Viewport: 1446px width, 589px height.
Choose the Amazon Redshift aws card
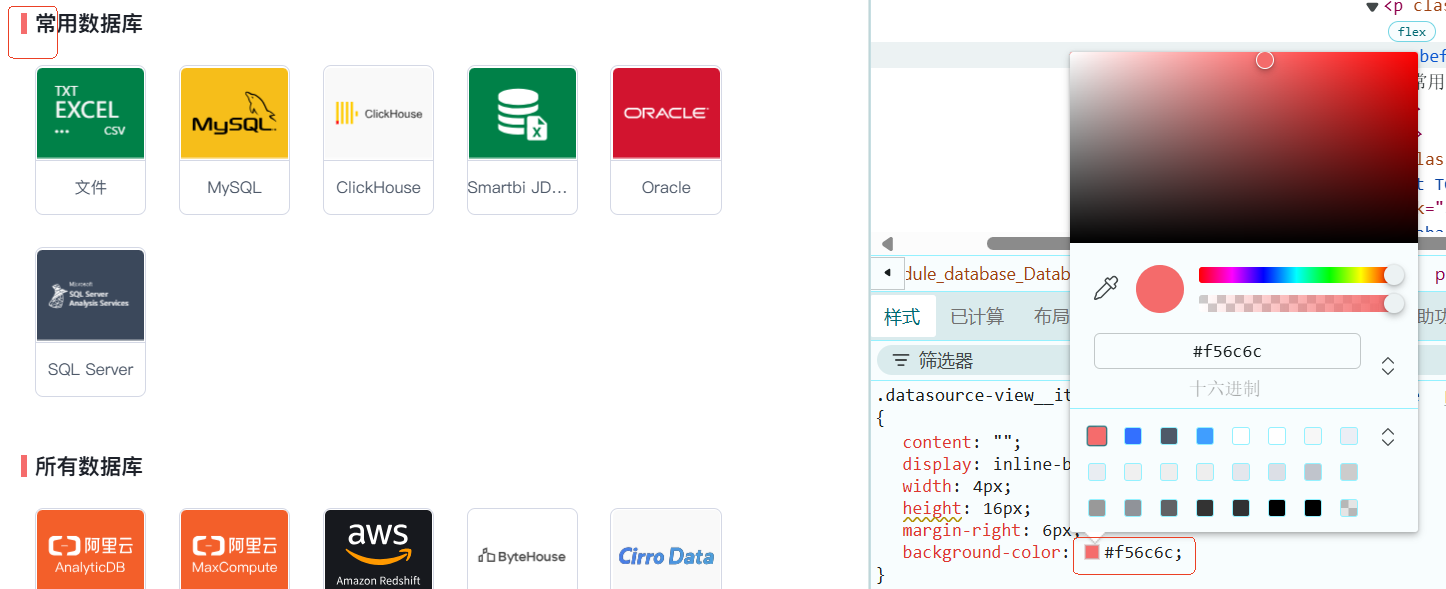378,548
